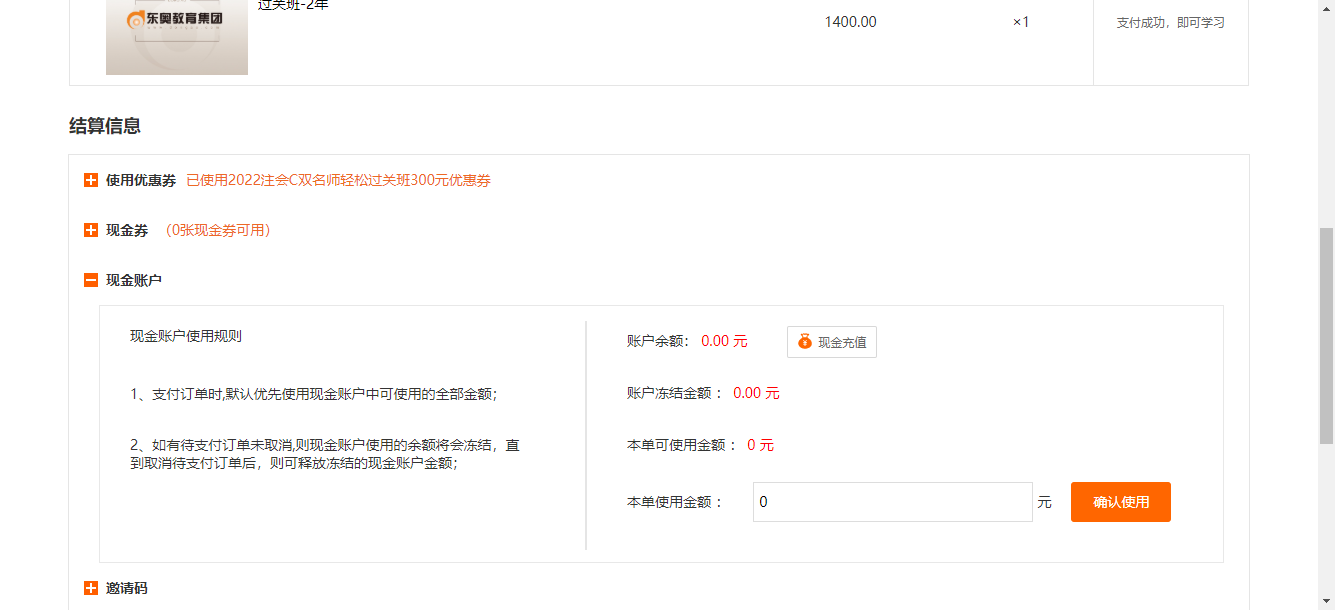Select the 过关班-2年 course title
This screenshot has height=610, width=1335.
click(293, 5)
